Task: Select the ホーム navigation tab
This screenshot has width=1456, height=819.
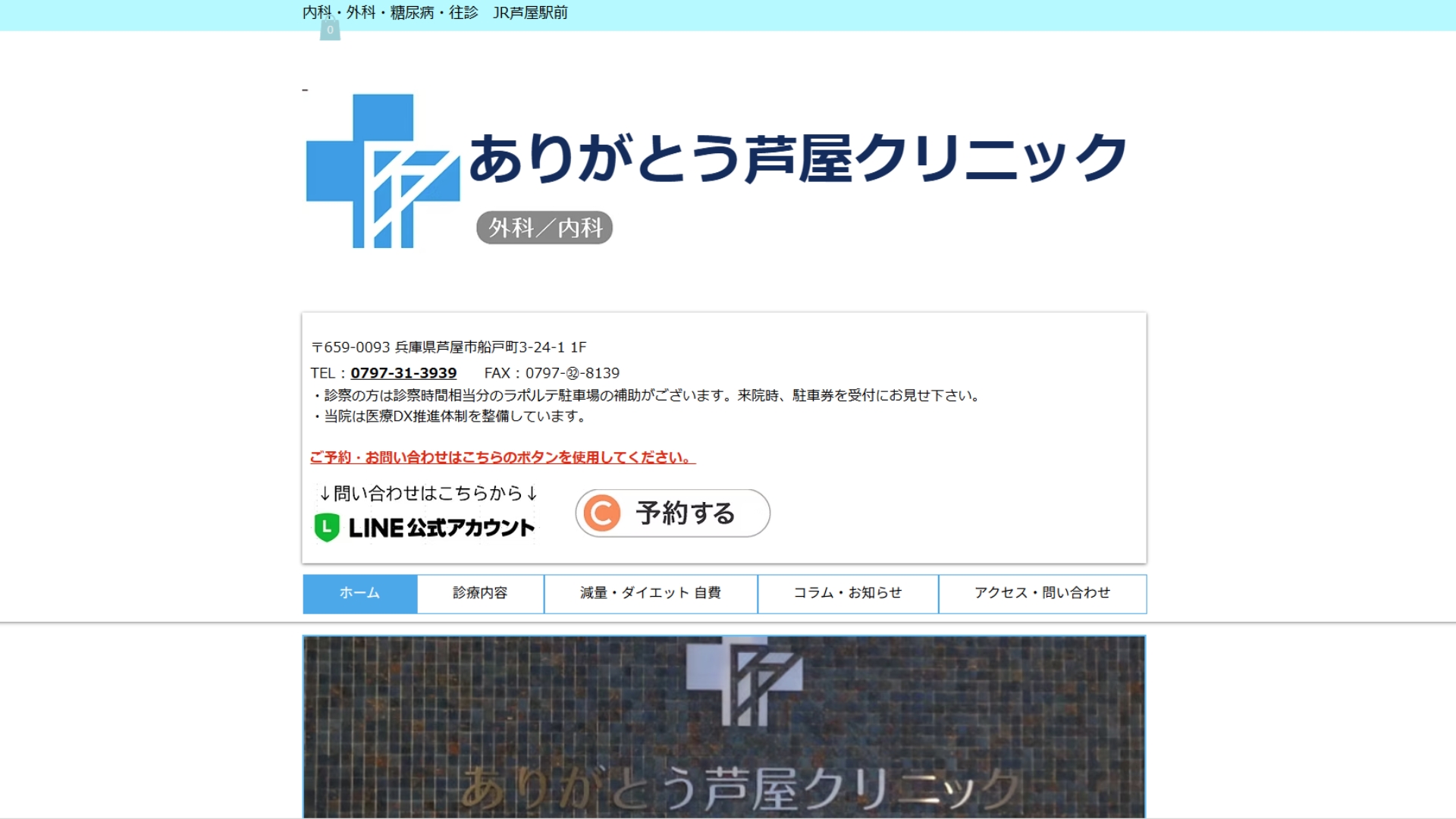Action: point(359,593)
